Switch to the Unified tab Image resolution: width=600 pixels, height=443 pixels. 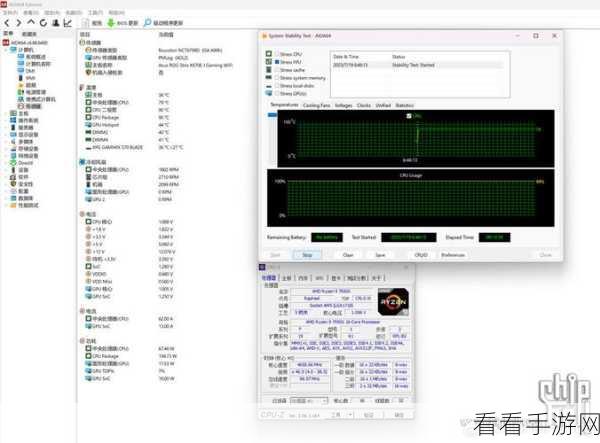pos(383,105)
